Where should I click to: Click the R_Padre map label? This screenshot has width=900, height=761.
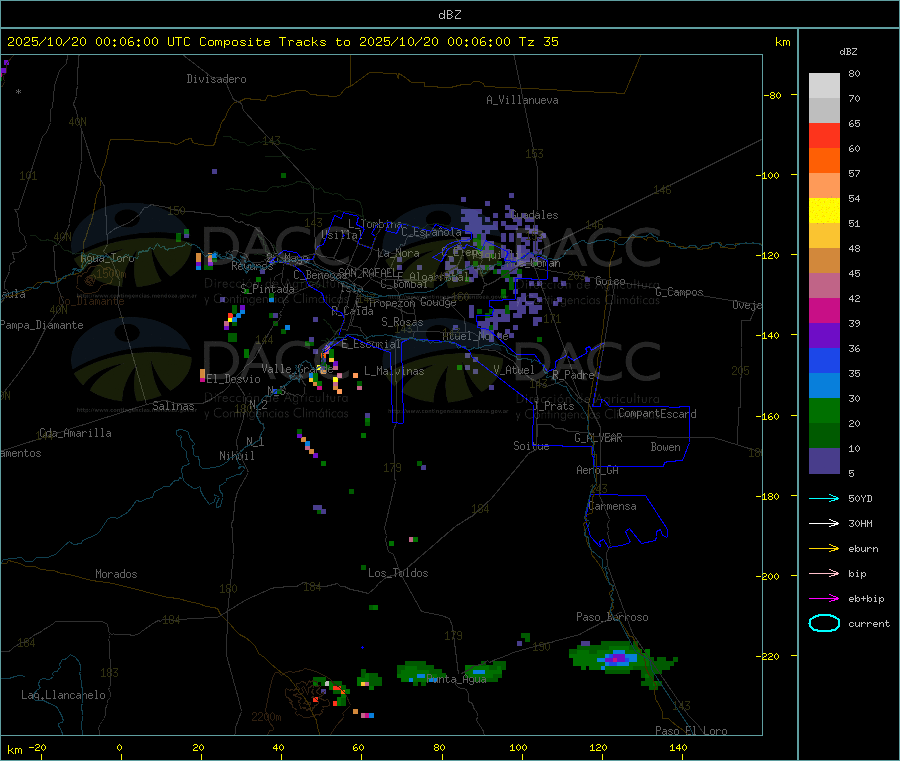pyautogui.click(x=573, y=375)
